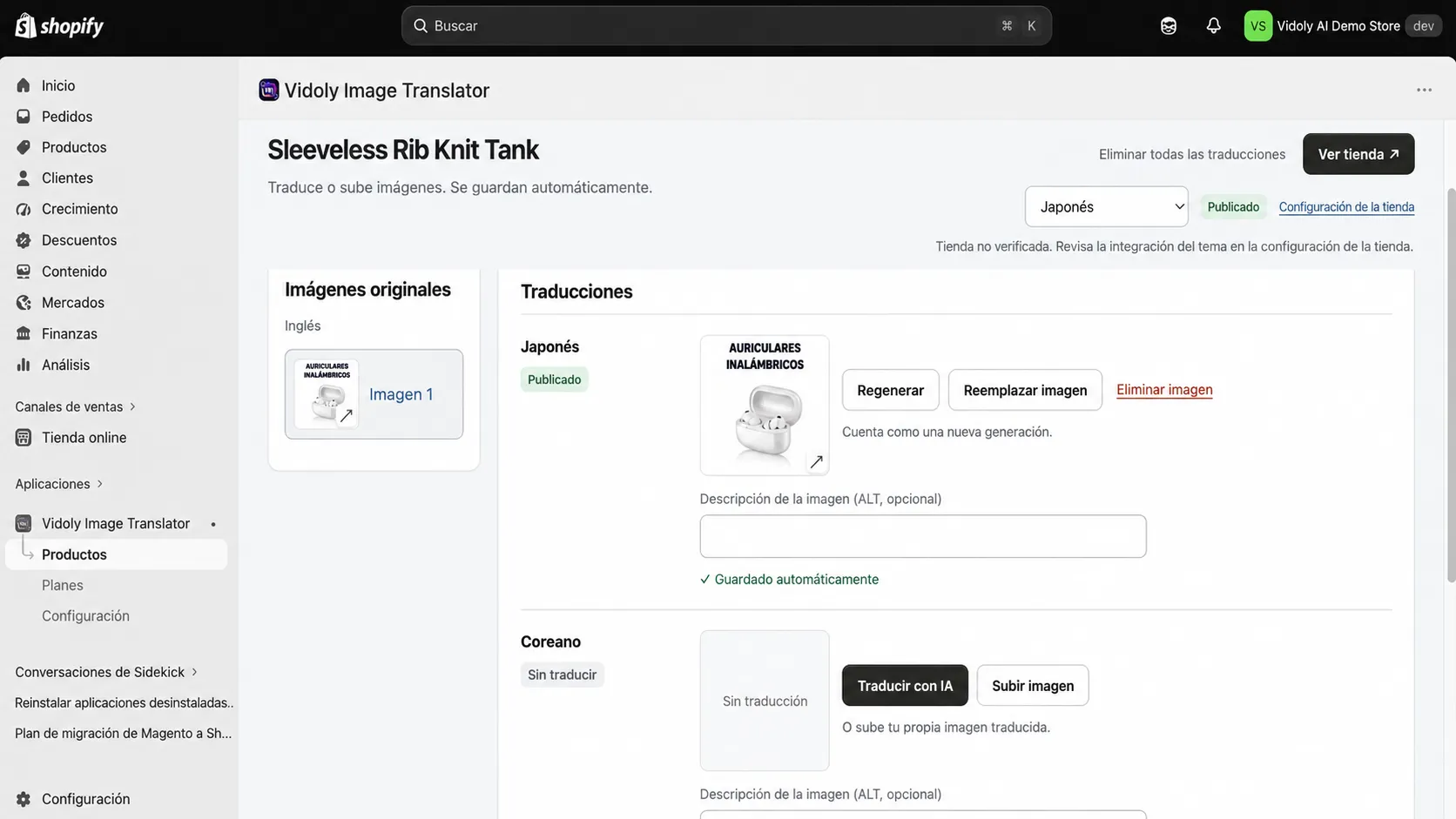Click the Tienda online store icon
This screenshot has width=1456, height=819.
coord(24,438)
